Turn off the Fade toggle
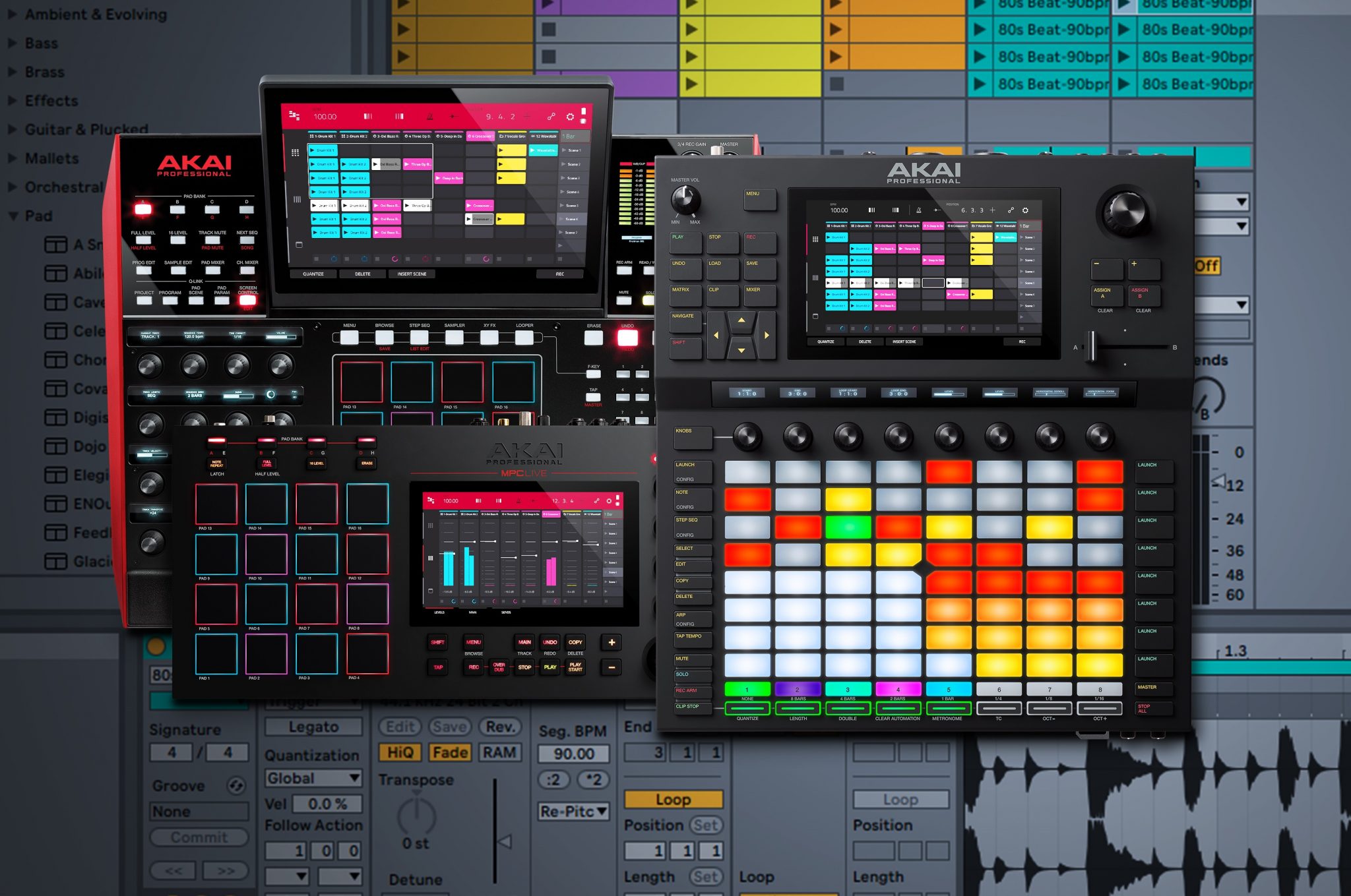The height and width of the screenshot is (896, 1351). coord(450,752)
